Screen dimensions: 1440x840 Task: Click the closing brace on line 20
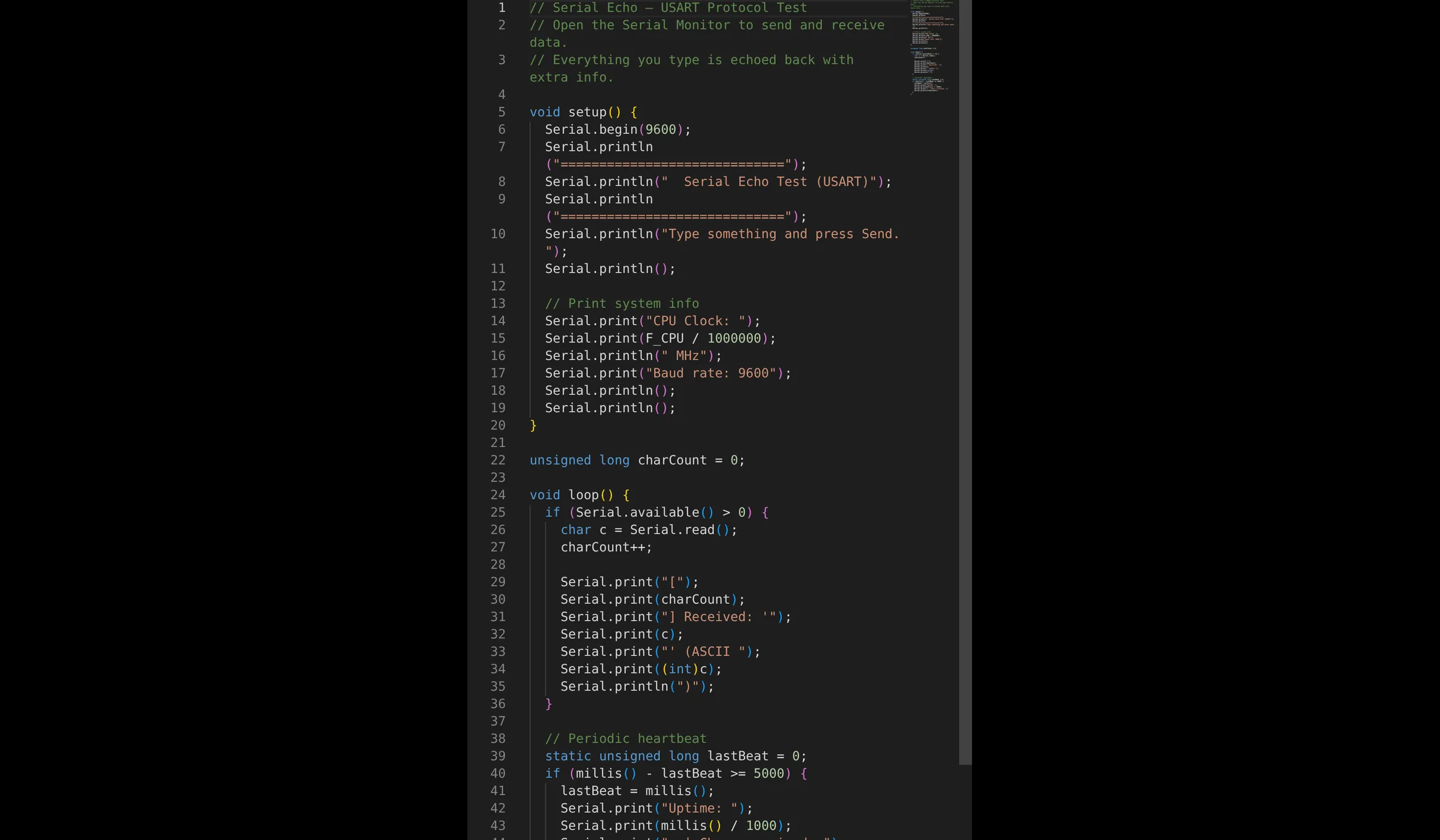(x=533, y=425)
